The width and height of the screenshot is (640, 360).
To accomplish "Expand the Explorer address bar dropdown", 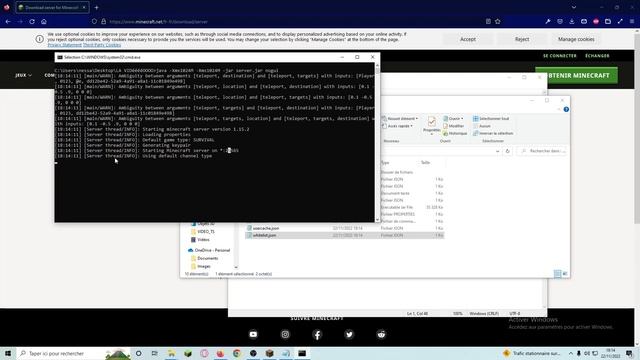I will tap(497, 151).
